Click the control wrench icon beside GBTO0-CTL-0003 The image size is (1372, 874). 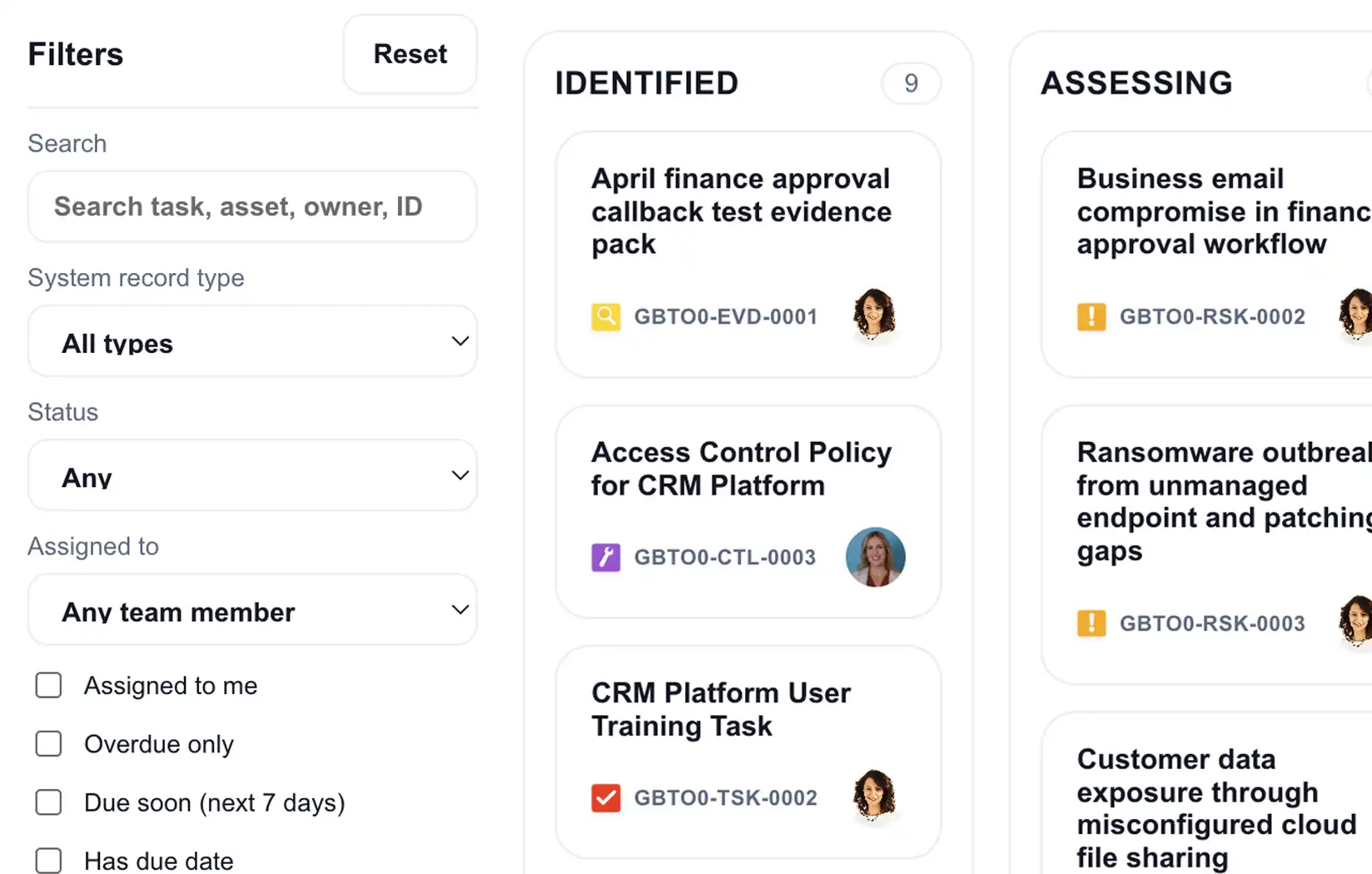point(606,557)
